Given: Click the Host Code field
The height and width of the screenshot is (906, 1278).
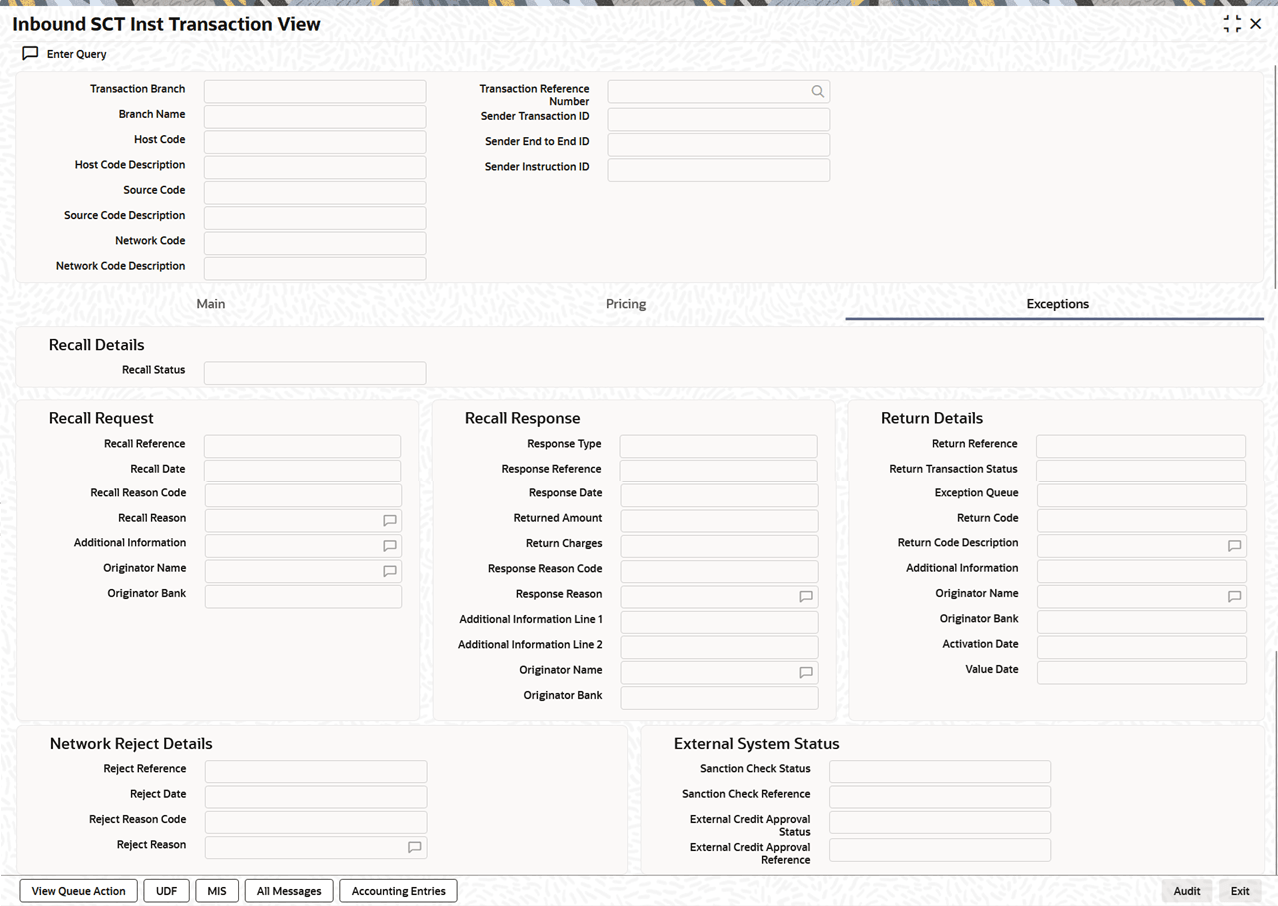Looking at the screenshot, I should click(x=315, y=143).
